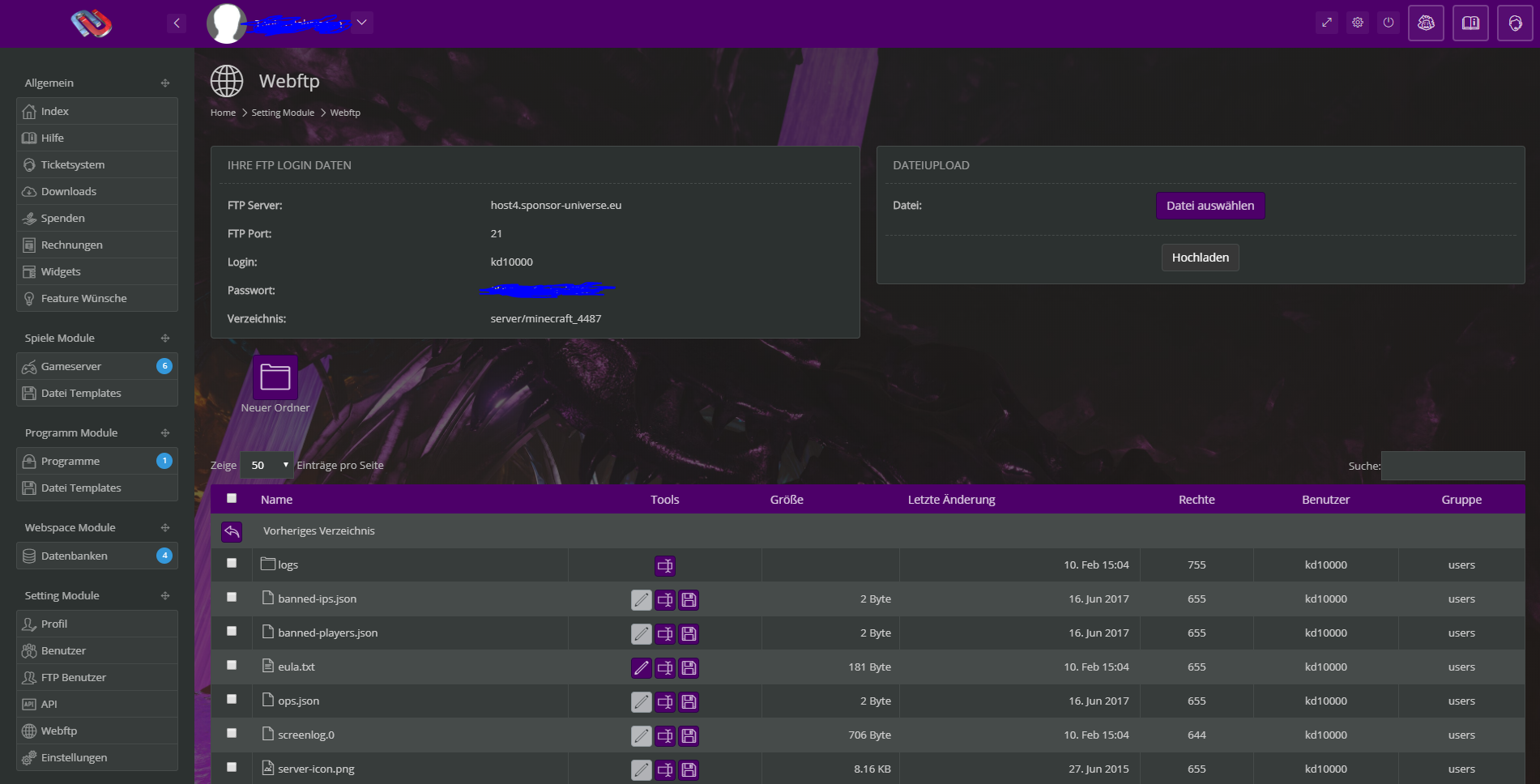Open the info book icon in header

point(1470,23)
